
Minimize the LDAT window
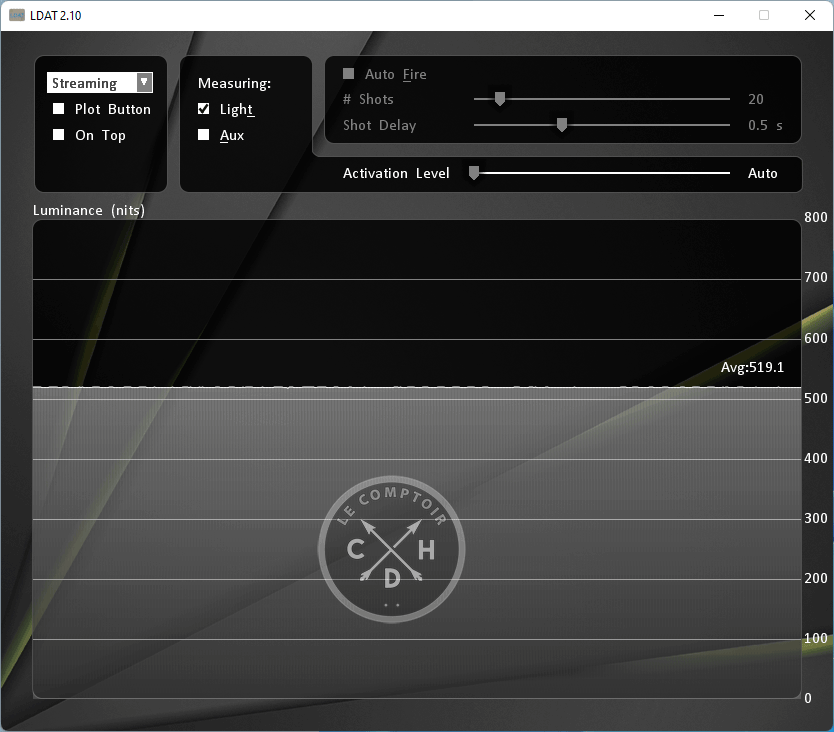pyautogui.click(x=718, y=15)
